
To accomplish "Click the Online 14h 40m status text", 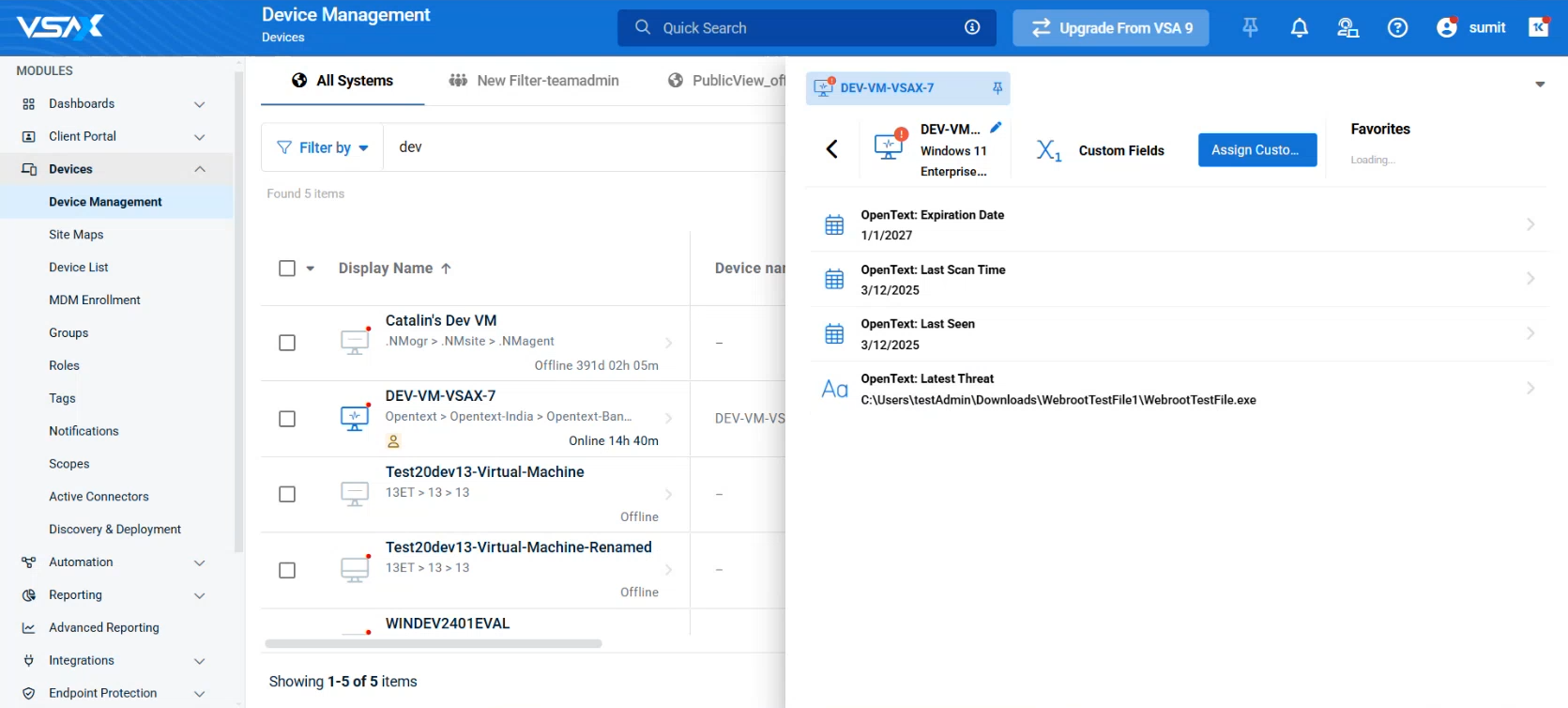I will tap(614, 441).
